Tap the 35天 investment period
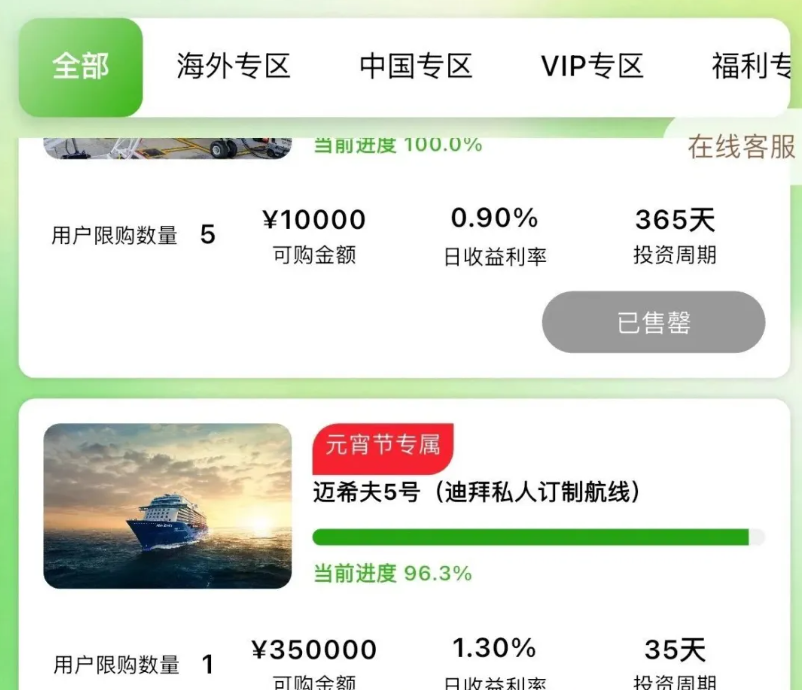802x690 pixels. point(675,649)
